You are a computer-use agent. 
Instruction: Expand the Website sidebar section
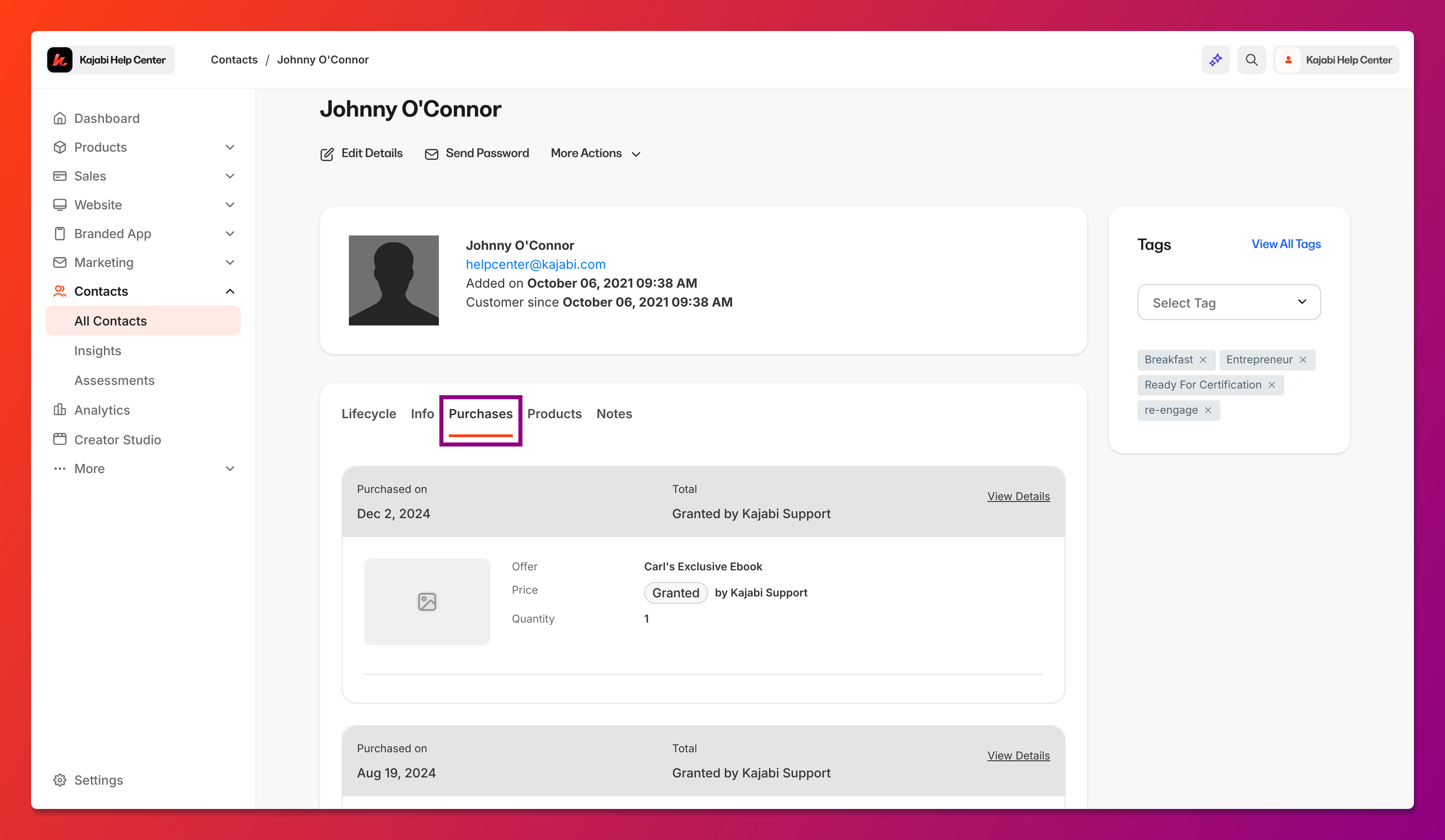[x=230, y=205]
